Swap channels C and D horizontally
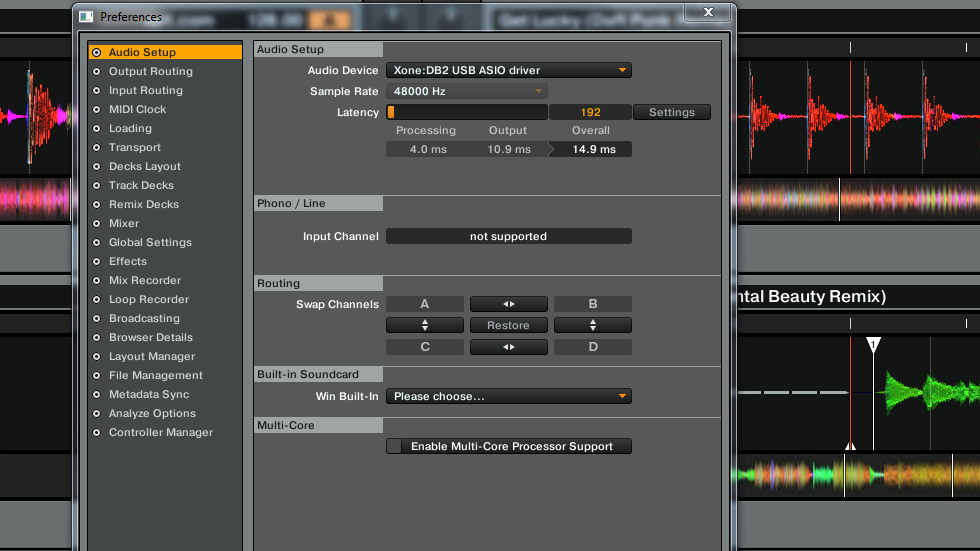Viewport: 980px width, 551px height. click(509, 347)
